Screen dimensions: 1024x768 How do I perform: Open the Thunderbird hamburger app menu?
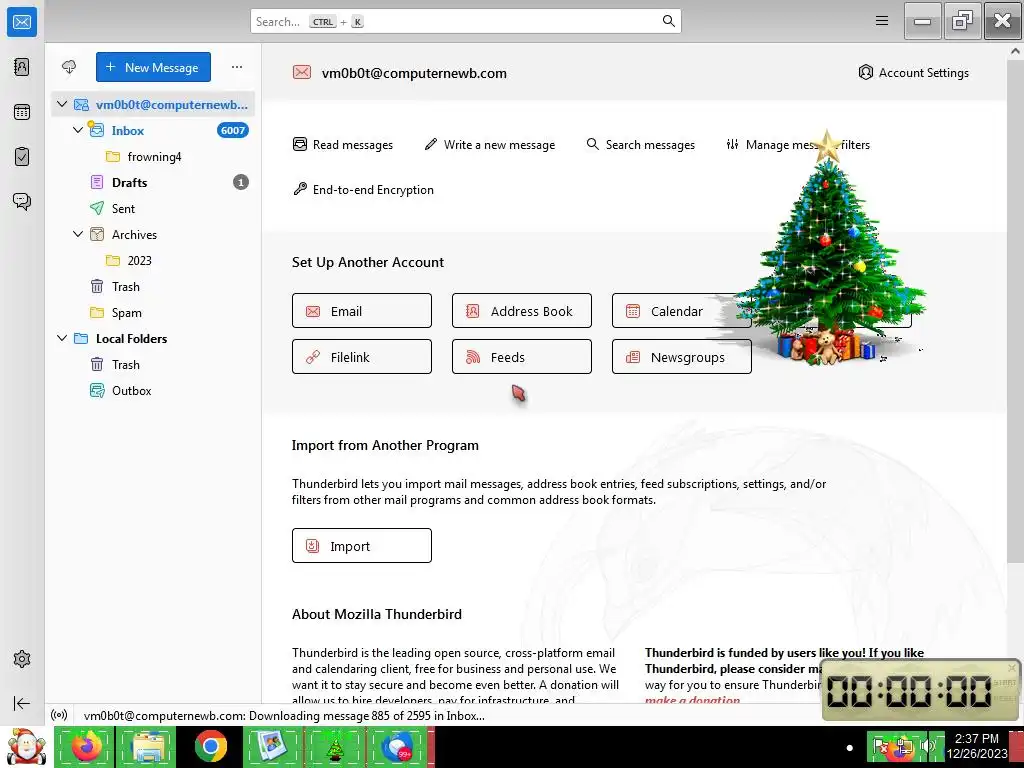[x=882, y=21]
